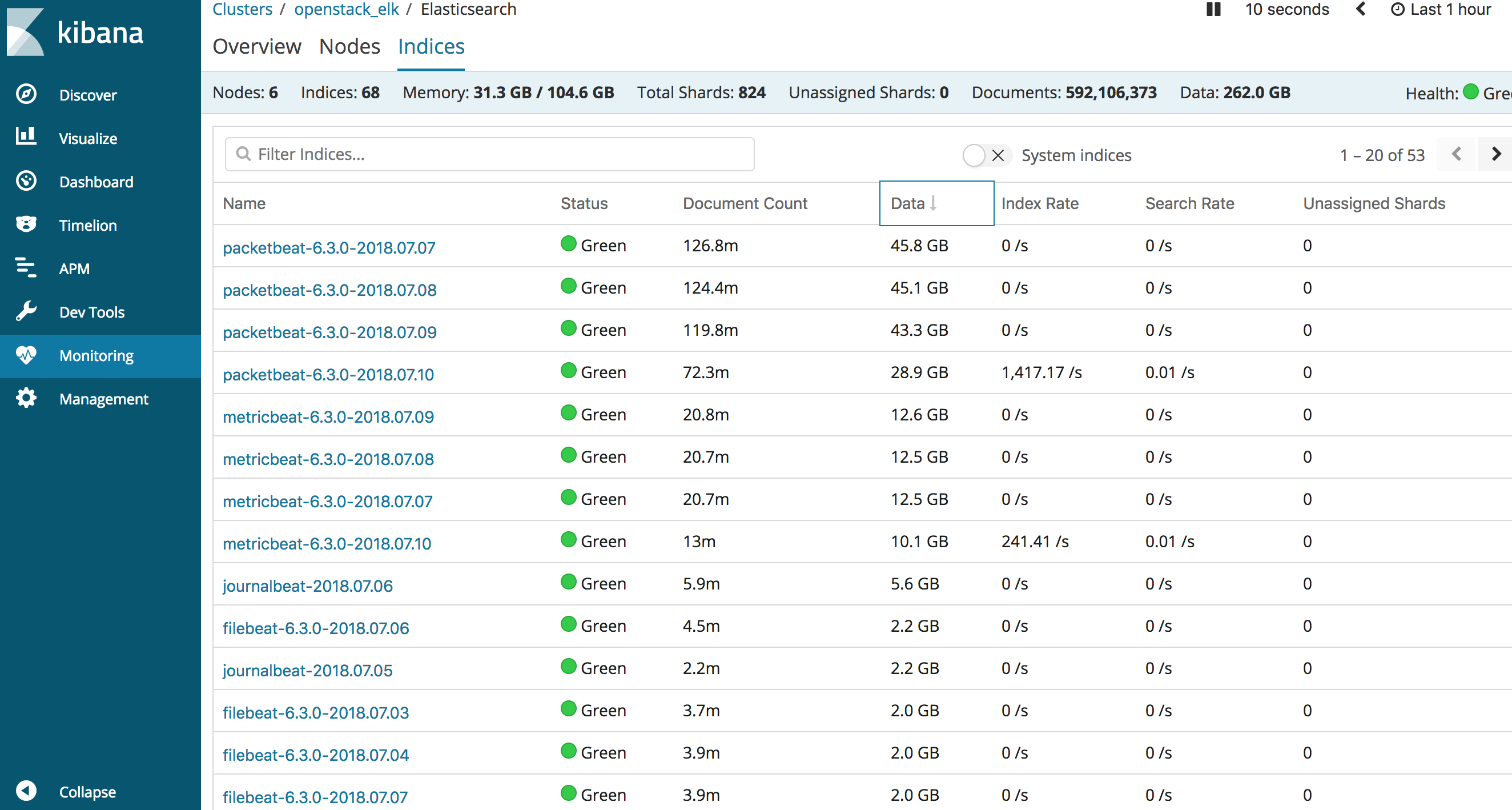Screen dimensions: 1512x810
Task: Open index journalbeat-2018.07.06
Action: pos(308,586)
